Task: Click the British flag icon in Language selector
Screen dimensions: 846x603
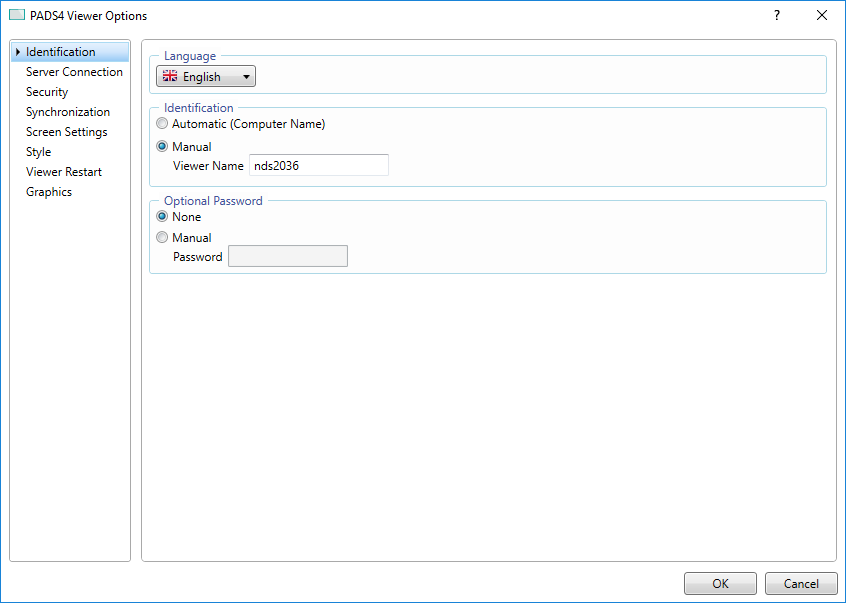Action: [170, 76]
